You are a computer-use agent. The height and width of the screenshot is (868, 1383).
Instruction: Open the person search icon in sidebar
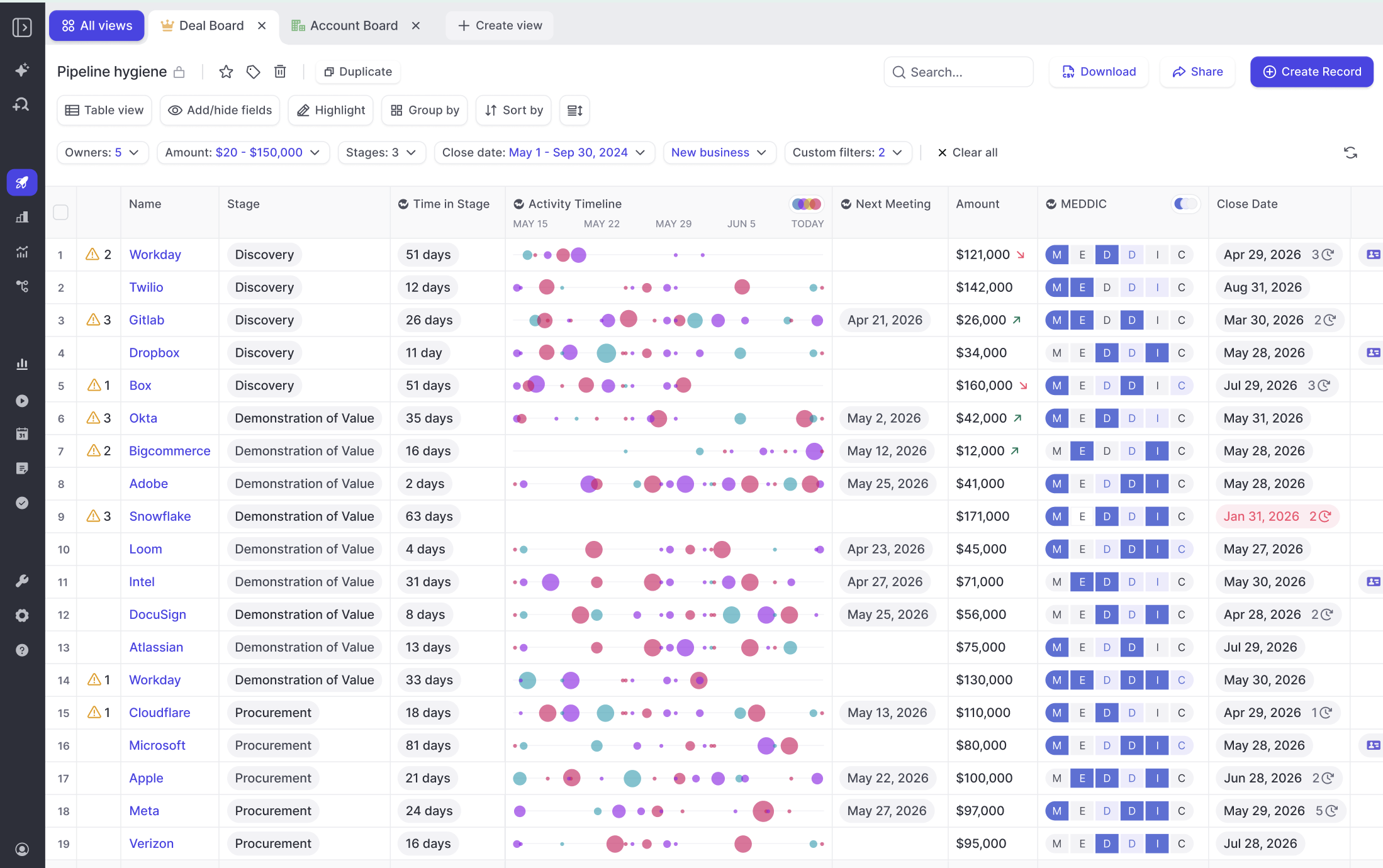click(22, 104)
